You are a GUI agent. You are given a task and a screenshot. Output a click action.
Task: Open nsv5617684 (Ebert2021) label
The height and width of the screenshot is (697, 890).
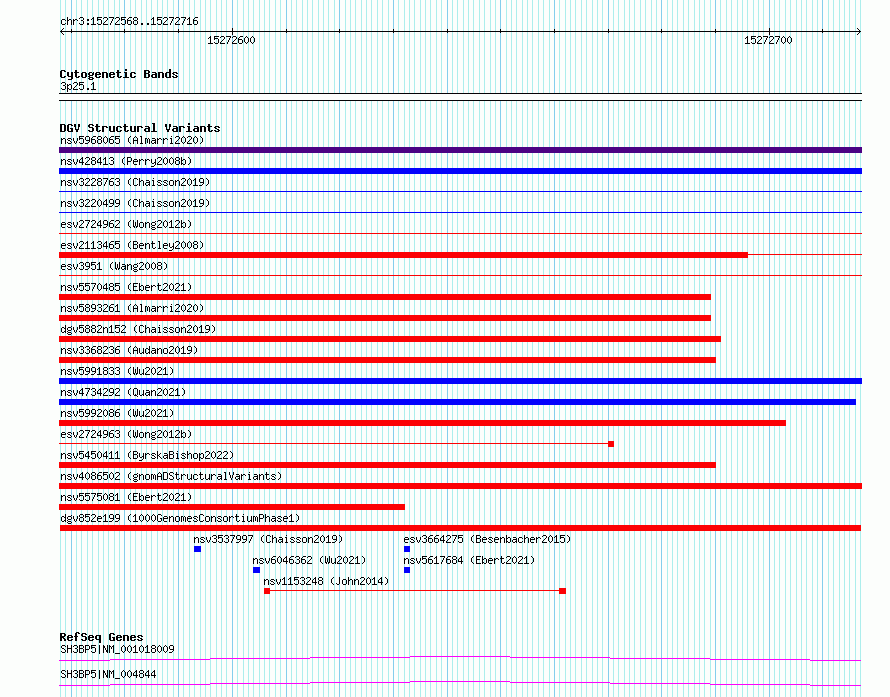click(469, 560)
